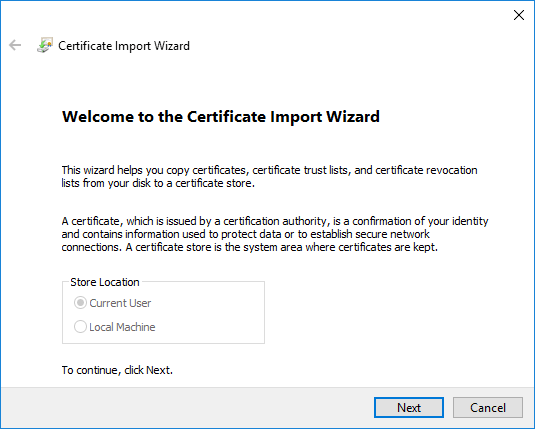The height and width of the screenshot is (429, 535).
Task: Select the Current User radio button
Action: (x=80, y=303)
